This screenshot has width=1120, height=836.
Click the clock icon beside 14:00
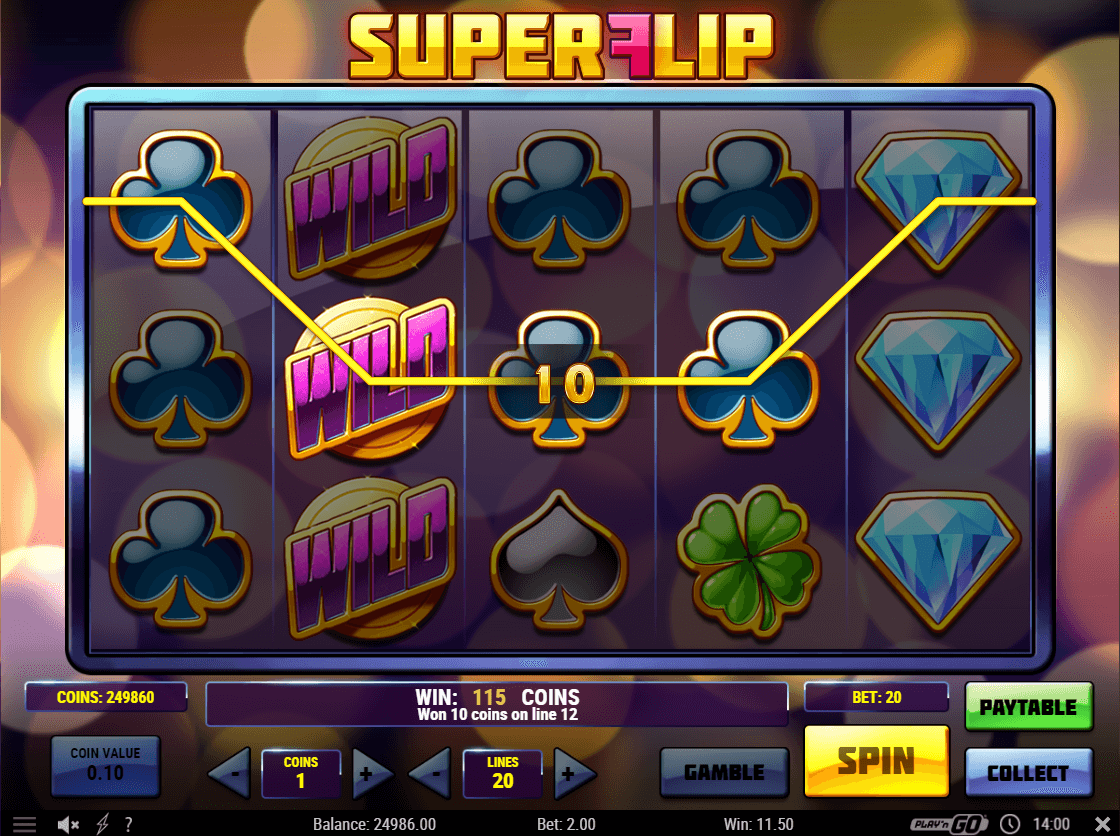pos(1009,824)
